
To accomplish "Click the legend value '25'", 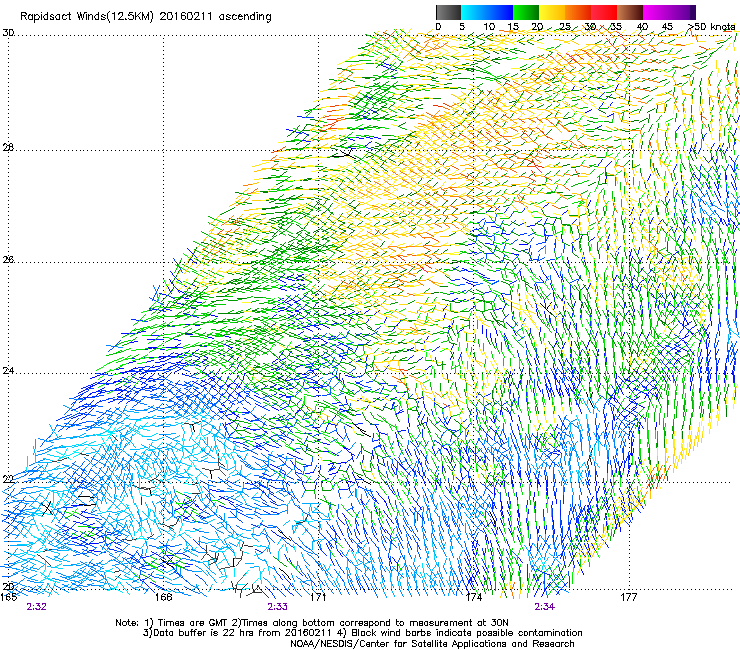I will [x=565, y=27].
